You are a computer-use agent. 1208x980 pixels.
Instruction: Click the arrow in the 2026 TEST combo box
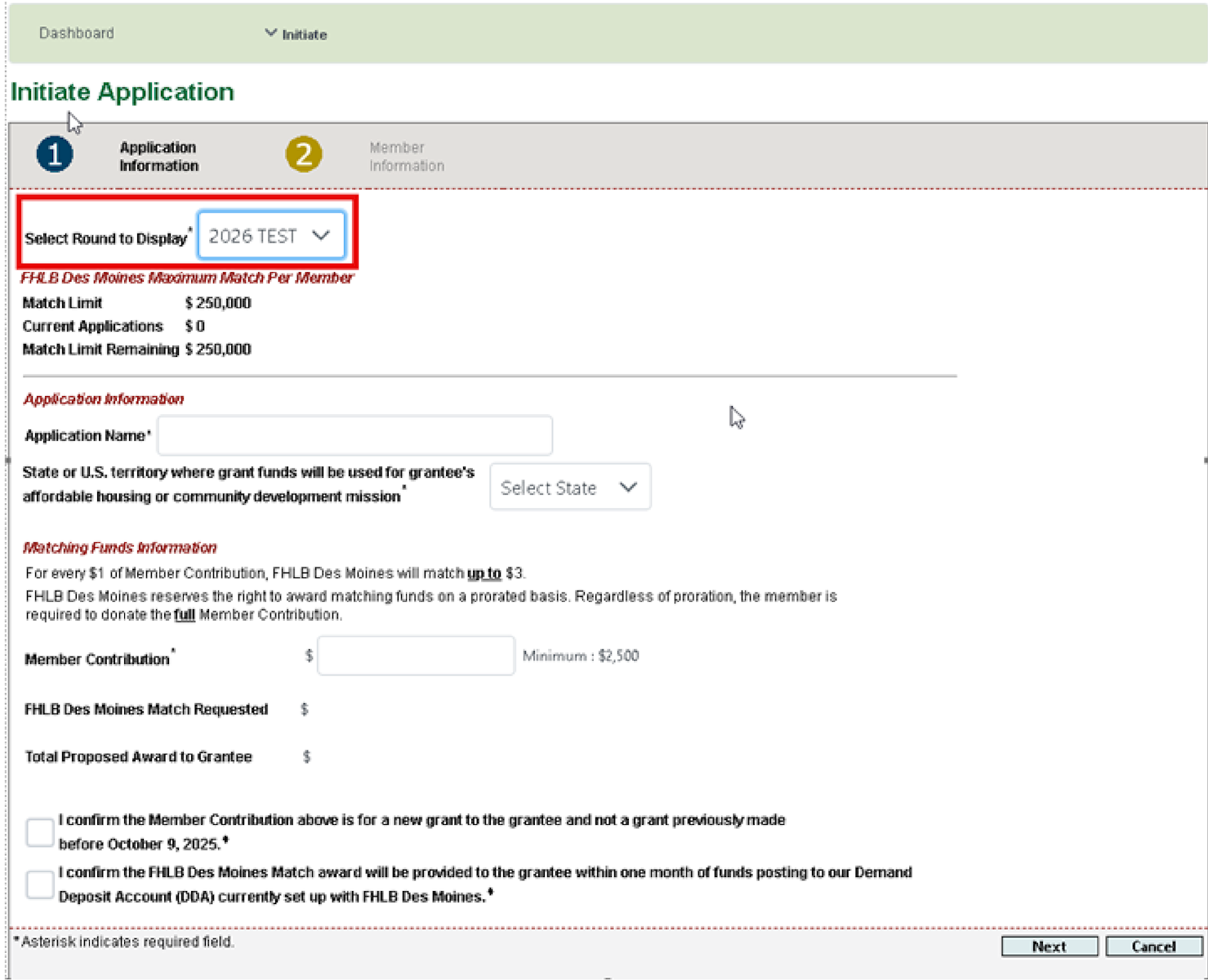tap(321, 236)
